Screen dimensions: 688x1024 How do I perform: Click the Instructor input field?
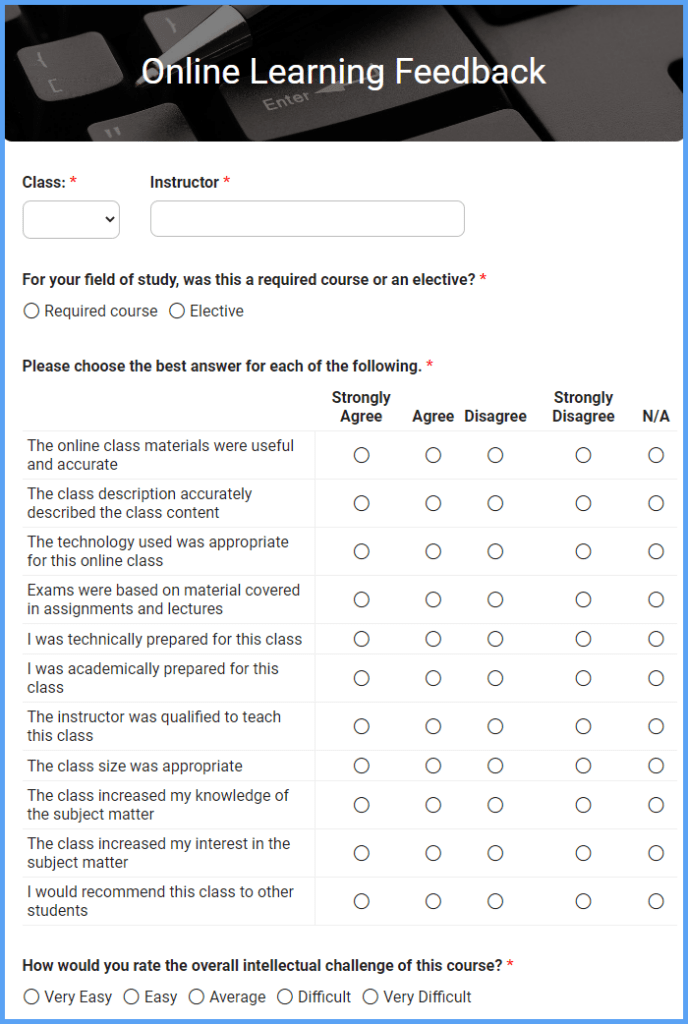(x=306, y=218)
